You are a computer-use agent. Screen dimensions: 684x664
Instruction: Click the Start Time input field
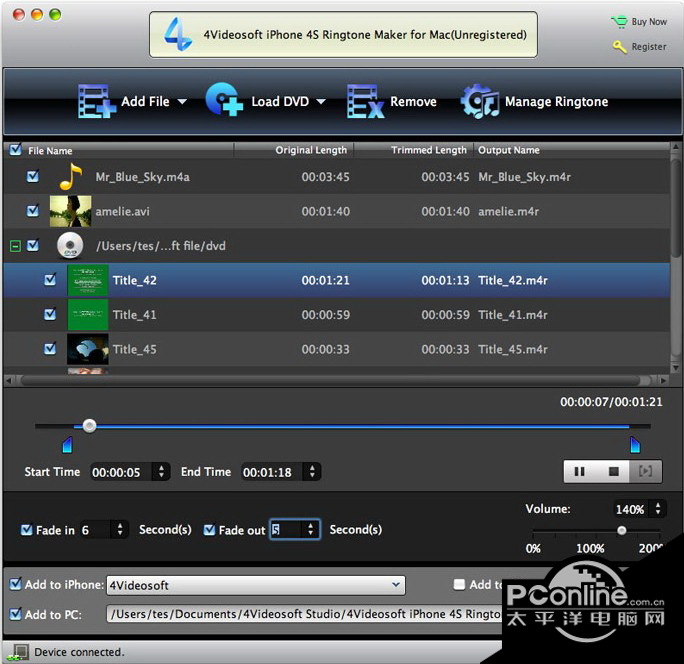point(122,472)
